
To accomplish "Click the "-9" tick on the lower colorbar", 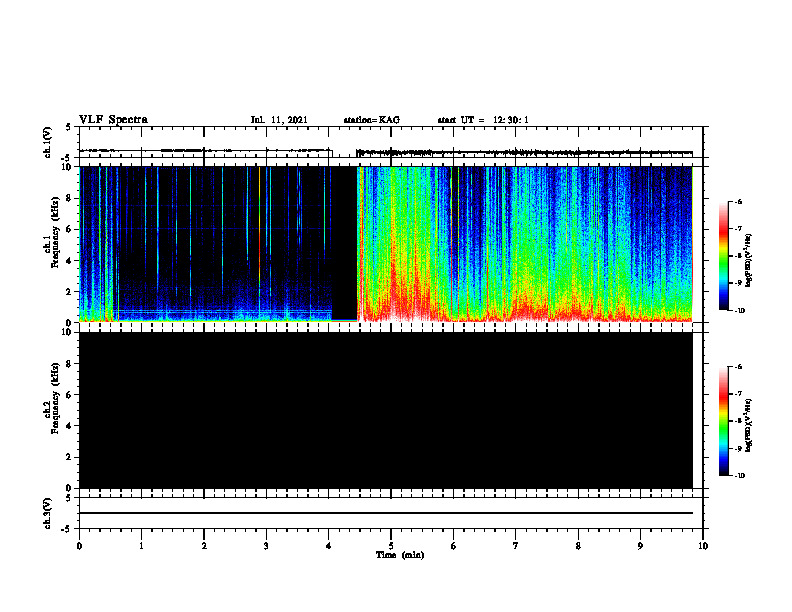I will [738, 448].
